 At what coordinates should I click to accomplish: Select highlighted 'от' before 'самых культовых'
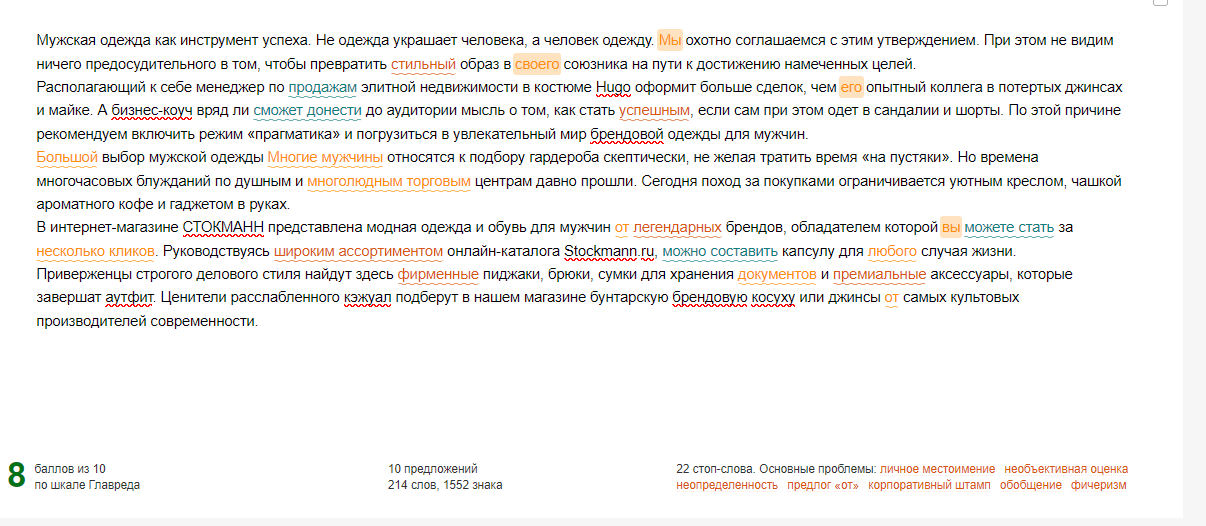(x=891, y=297)
